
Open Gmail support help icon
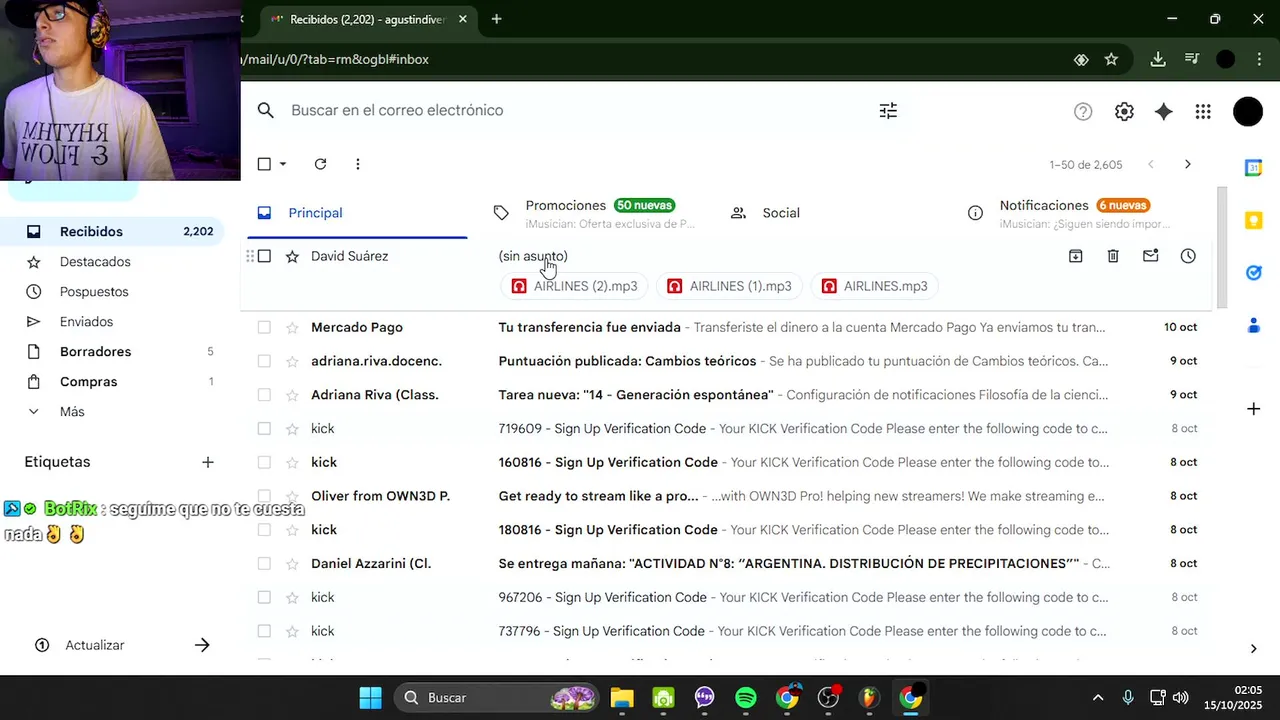1083,112
